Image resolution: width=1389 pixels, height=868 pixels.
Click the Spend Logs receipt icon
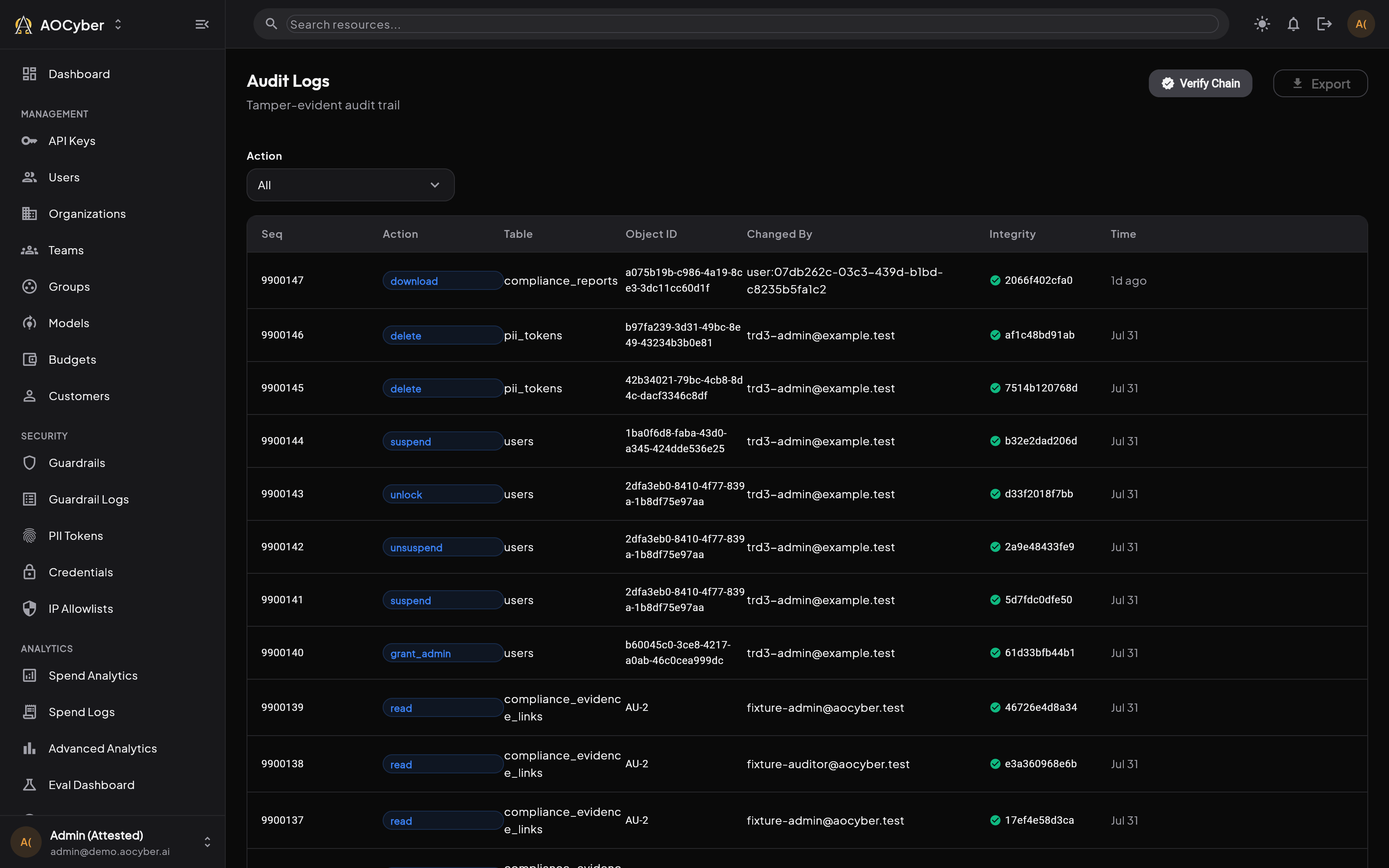pyautogui.click(x=29, y=712)
